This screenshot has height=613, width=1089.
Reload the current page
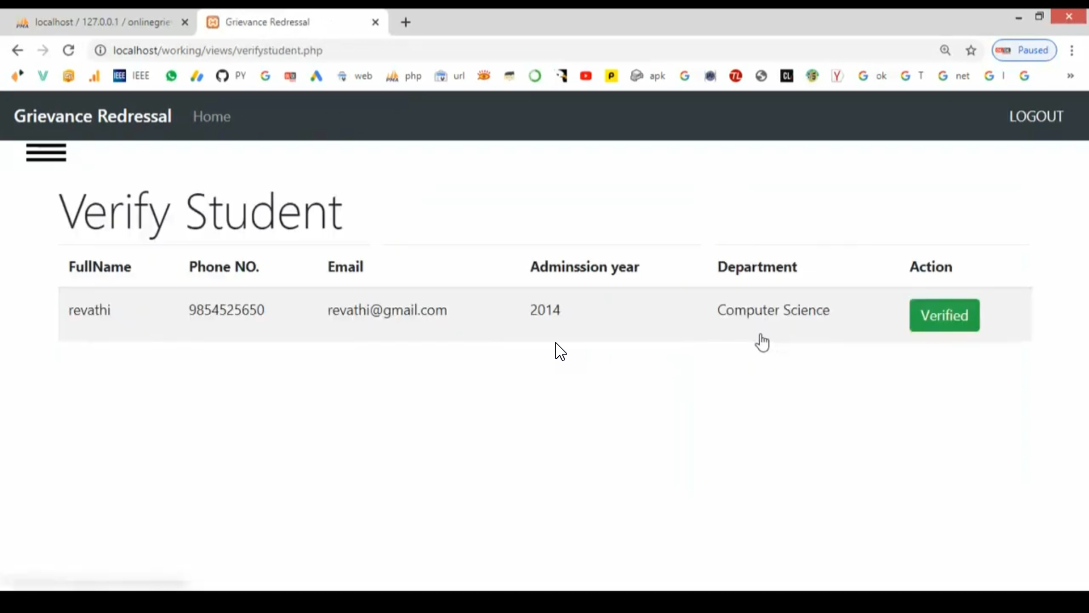coord(68,50)
